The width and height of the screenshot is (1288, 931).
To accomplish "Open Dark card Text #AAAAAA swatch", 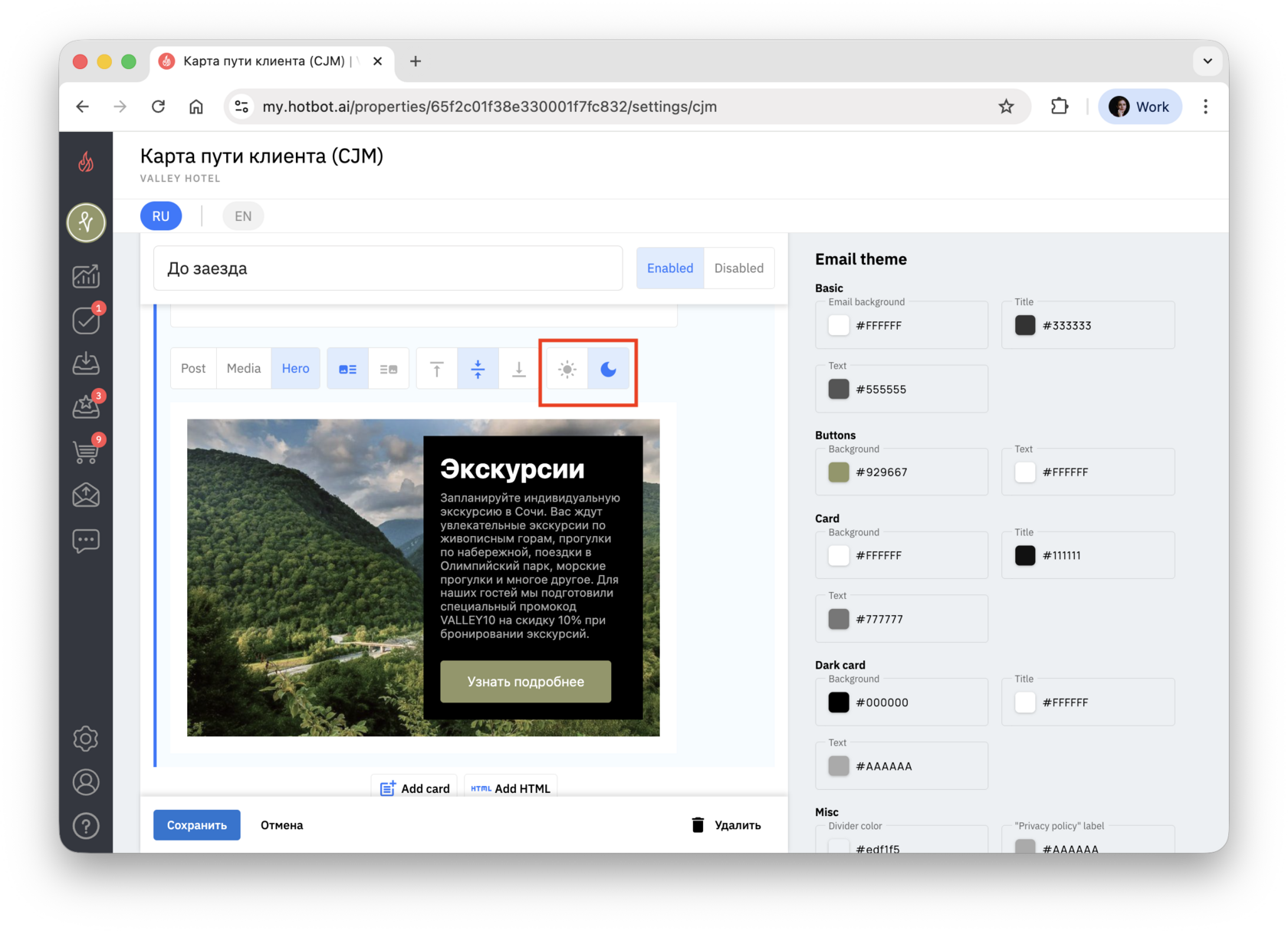I will pos(839,765).
